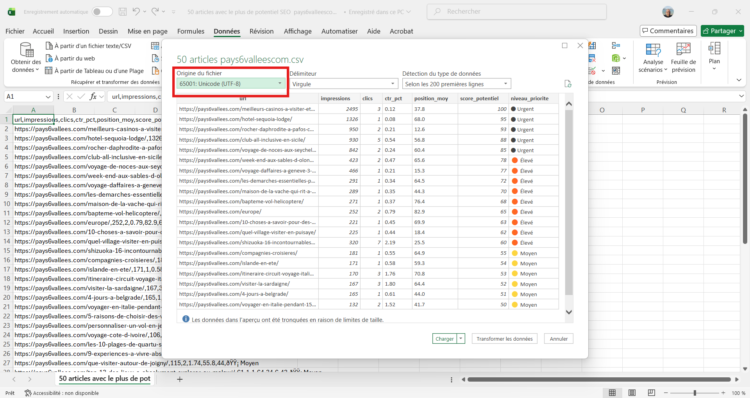750x398 pixels.
Task: Confirm formula entry with the checkmark icon
Action: (x=81, y=97)
